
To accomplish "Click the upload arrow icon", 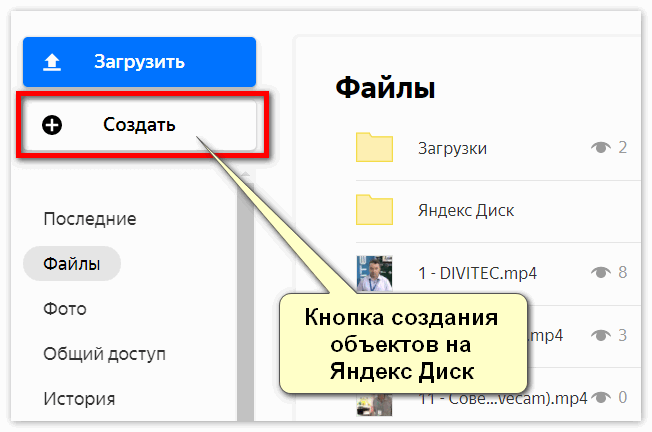I will [x=52, y=62].
